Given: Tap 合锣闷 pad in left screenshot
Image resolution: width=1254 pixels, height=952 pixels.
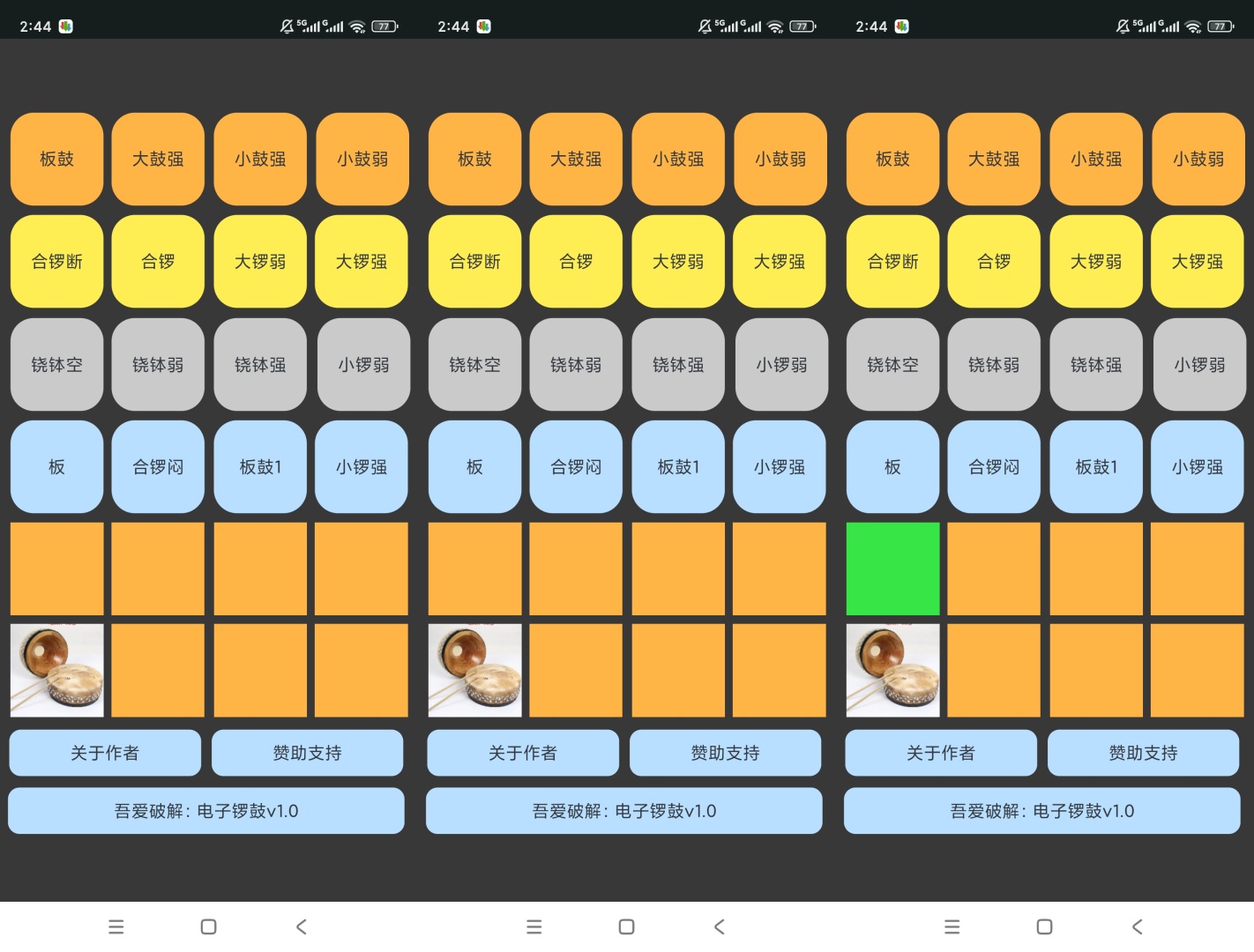Looking at the screenshot, I should point(158,467).
